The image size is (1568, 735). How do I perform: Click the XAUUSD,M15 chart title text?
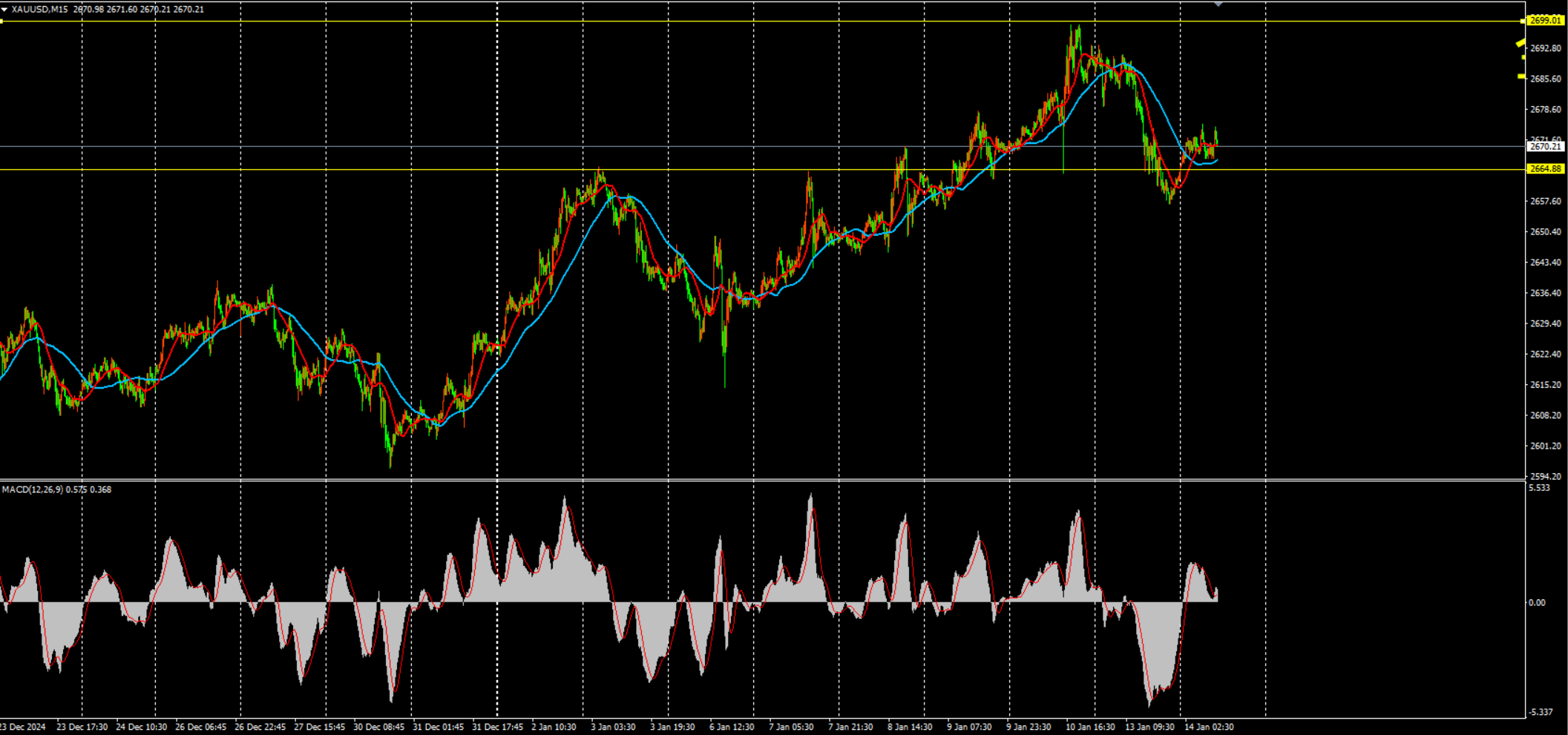pos(40,10)
